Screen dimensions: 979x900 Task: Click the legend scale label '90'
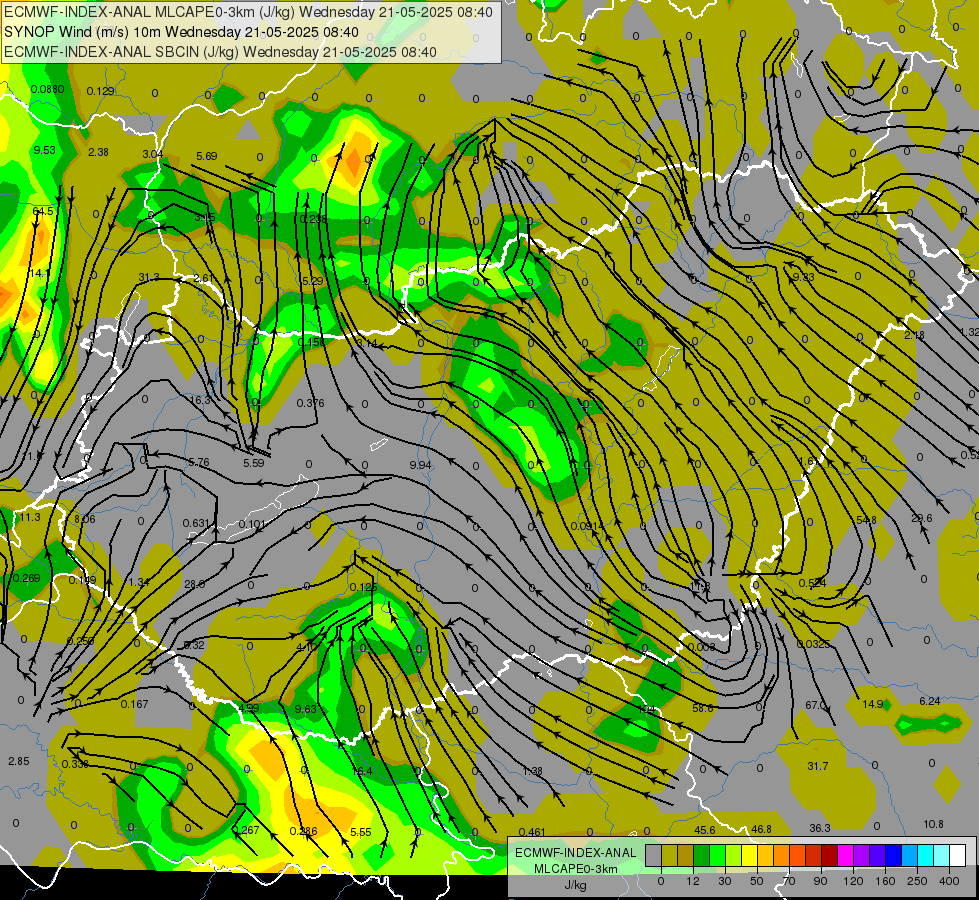(x=820, y=881)
